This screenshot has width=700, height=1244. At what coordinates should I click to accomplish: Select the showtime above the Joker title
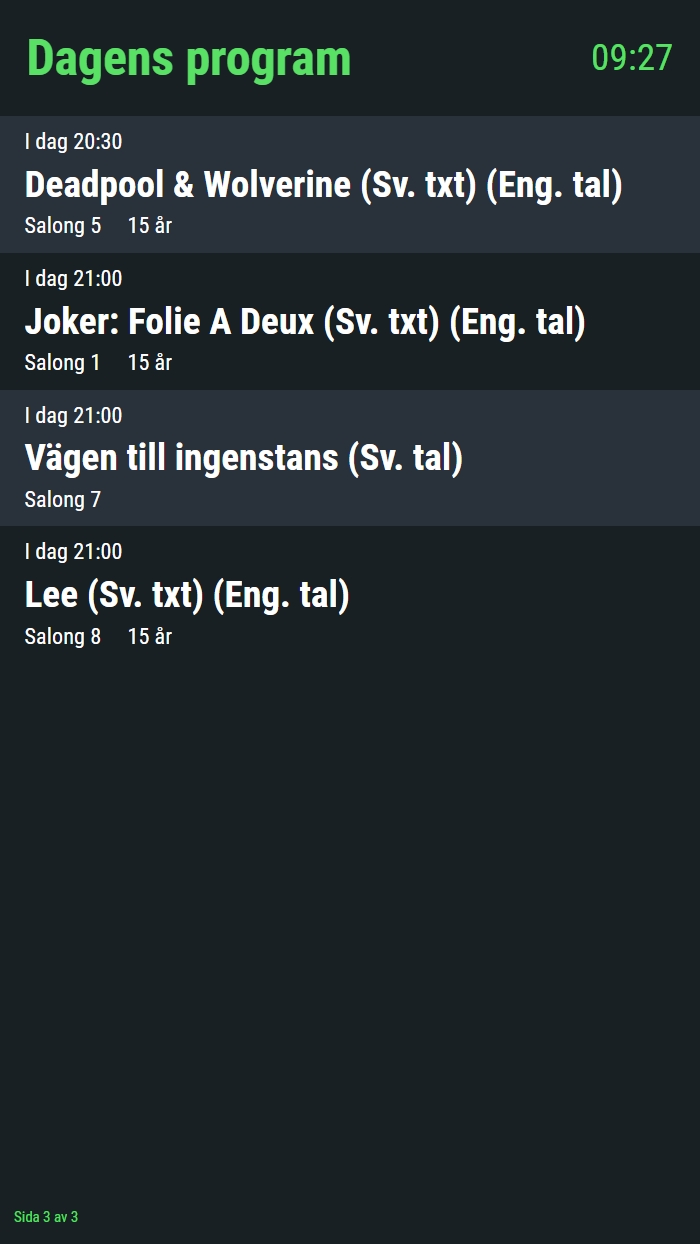tap(73, 279)
